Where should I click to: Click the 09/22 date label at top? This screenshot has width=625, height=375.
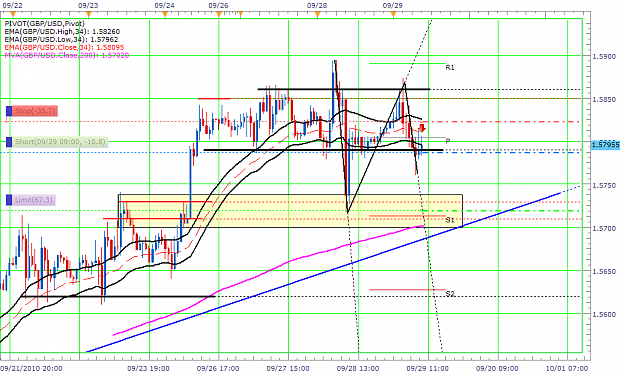click(x=12, y=5)
